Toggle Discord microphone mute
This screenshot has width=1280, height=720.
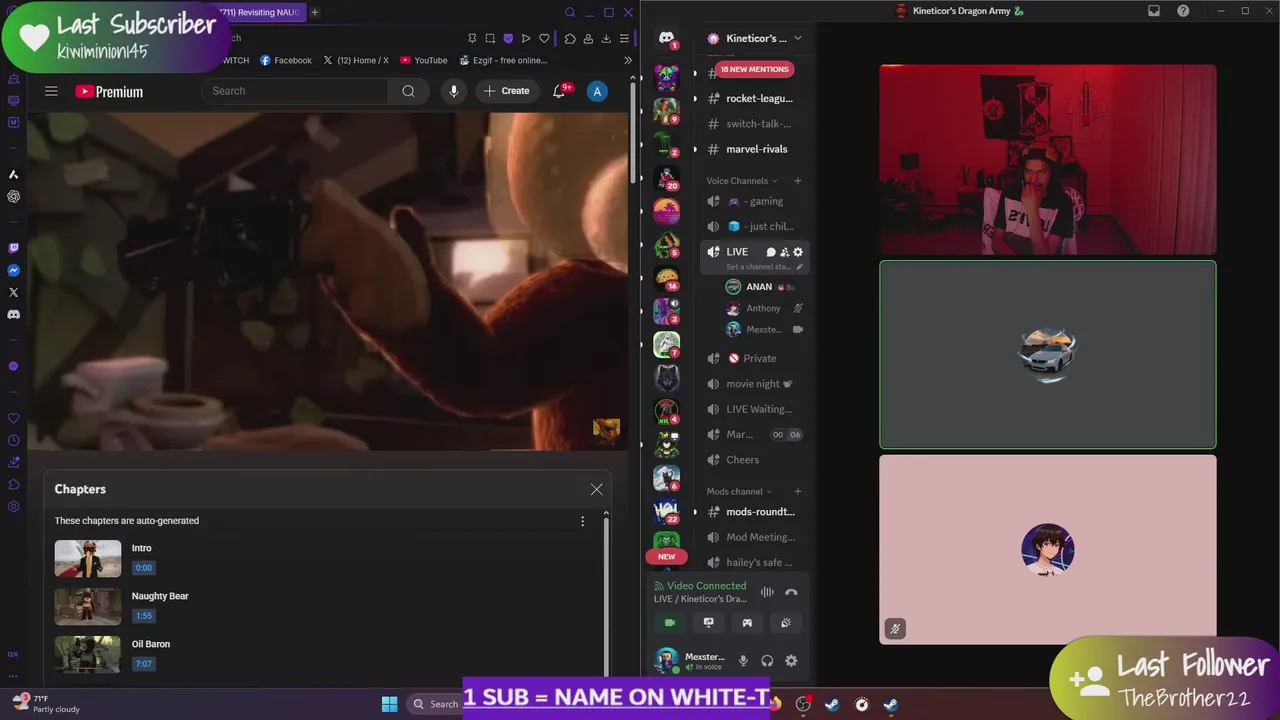pos(743,661)
